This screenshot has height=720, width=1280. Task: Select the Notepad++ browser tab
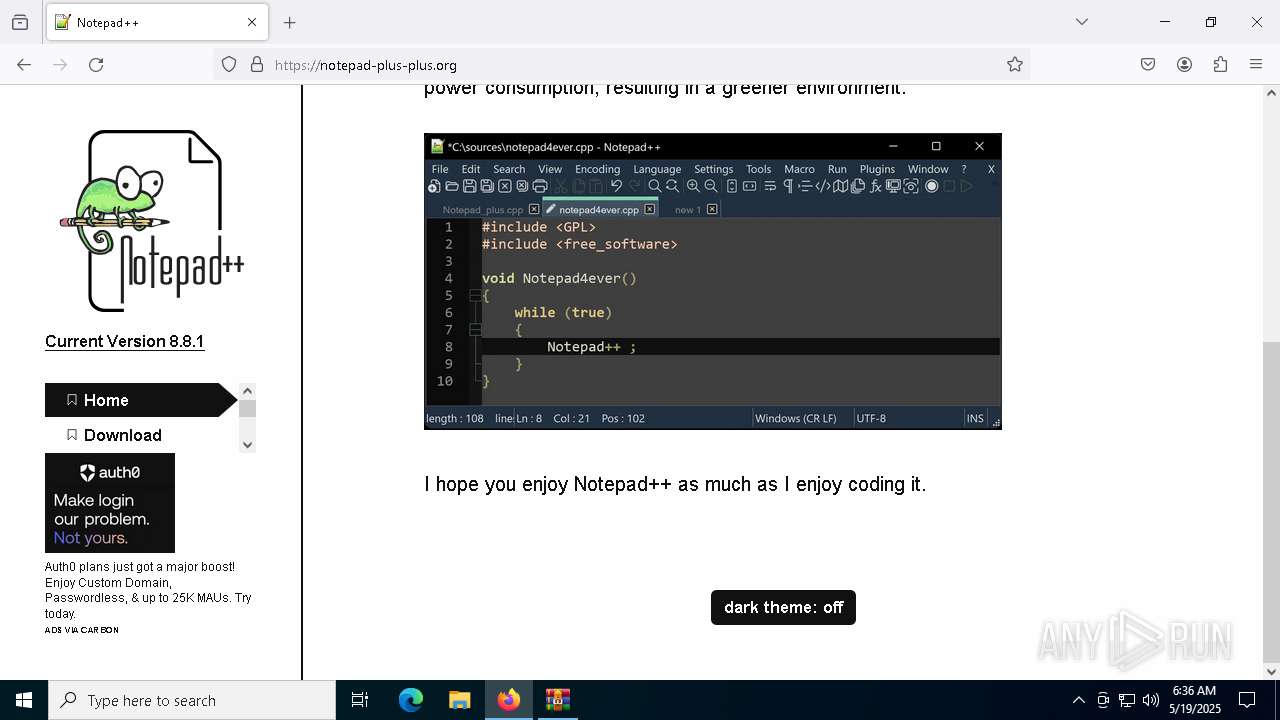[x=157, y=22]
